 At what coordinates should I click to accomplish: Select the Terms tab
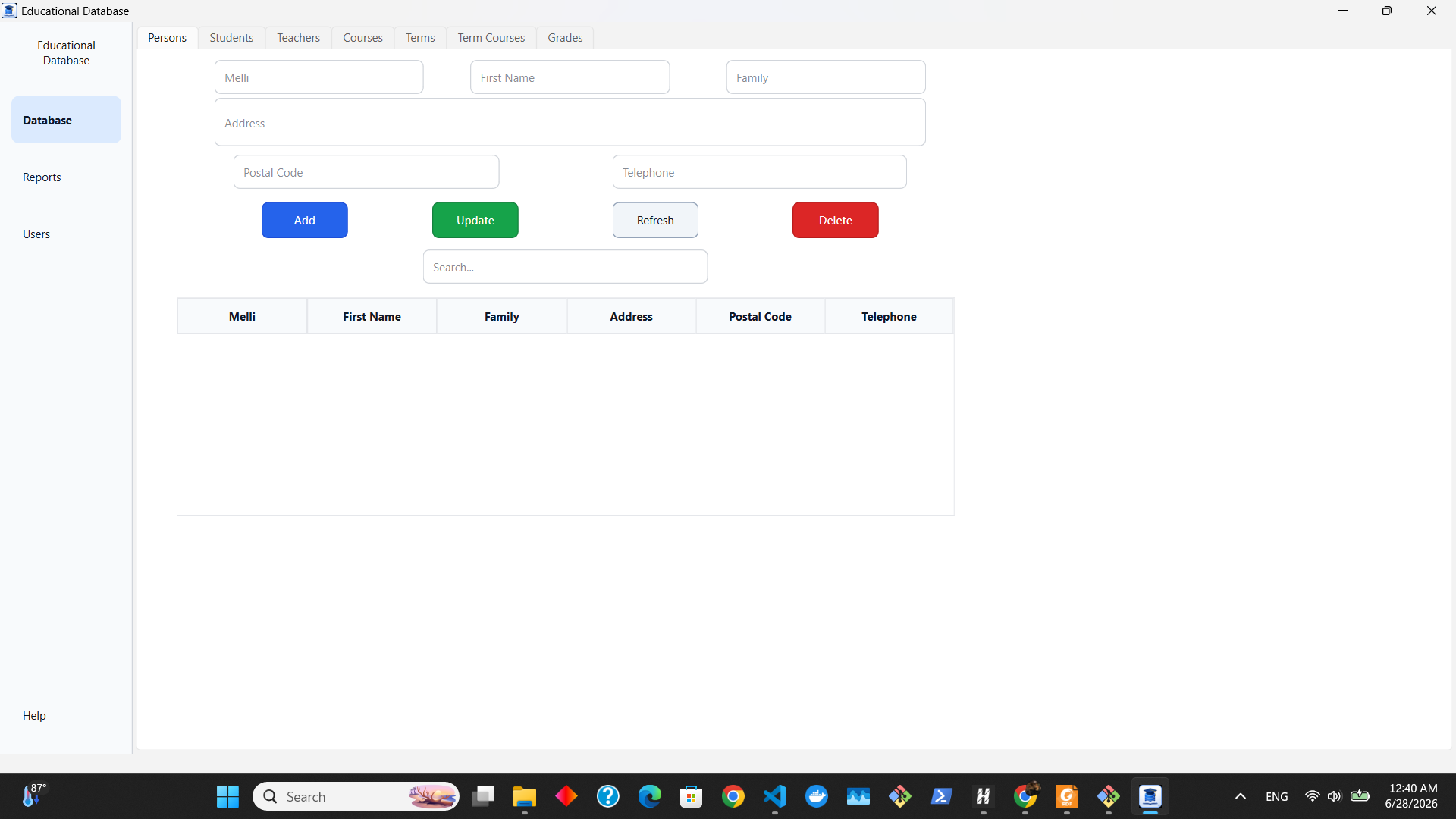420,38
